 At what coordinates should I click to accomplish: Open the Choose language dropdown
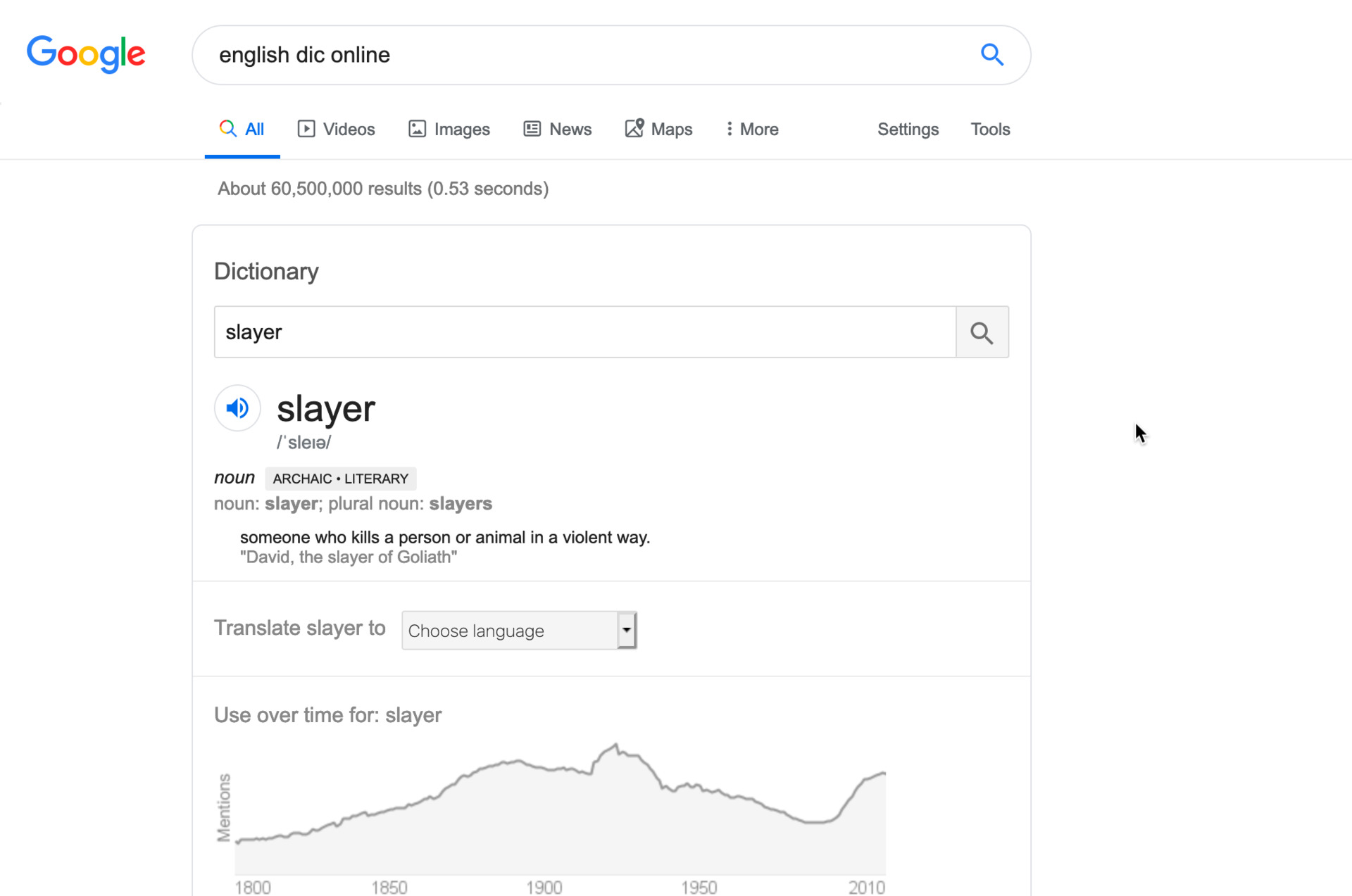coord(519,631)
